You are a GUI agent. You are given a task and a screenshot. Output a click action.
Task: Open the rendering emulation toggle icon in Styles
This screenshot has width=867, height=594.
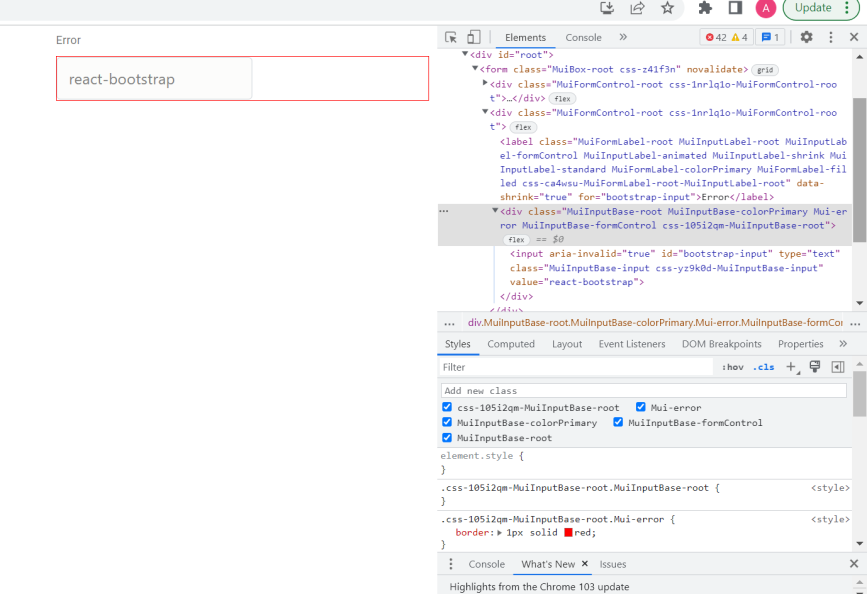pyautogui.click(x=813, y=367)
